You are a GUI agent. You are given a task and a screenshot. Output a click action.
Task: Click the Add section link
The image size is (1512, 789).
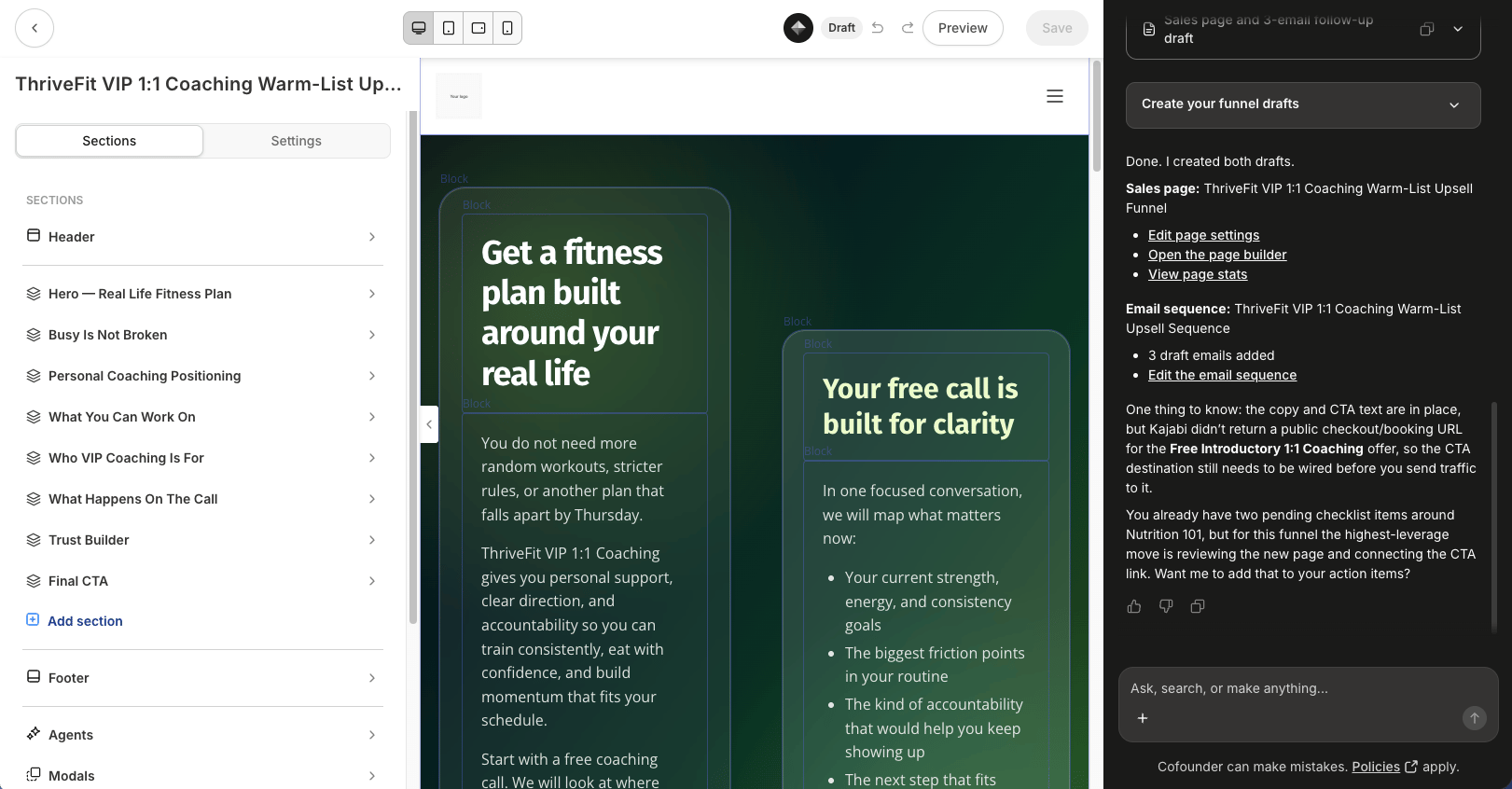pyautogui.click(x=85, y=621)
